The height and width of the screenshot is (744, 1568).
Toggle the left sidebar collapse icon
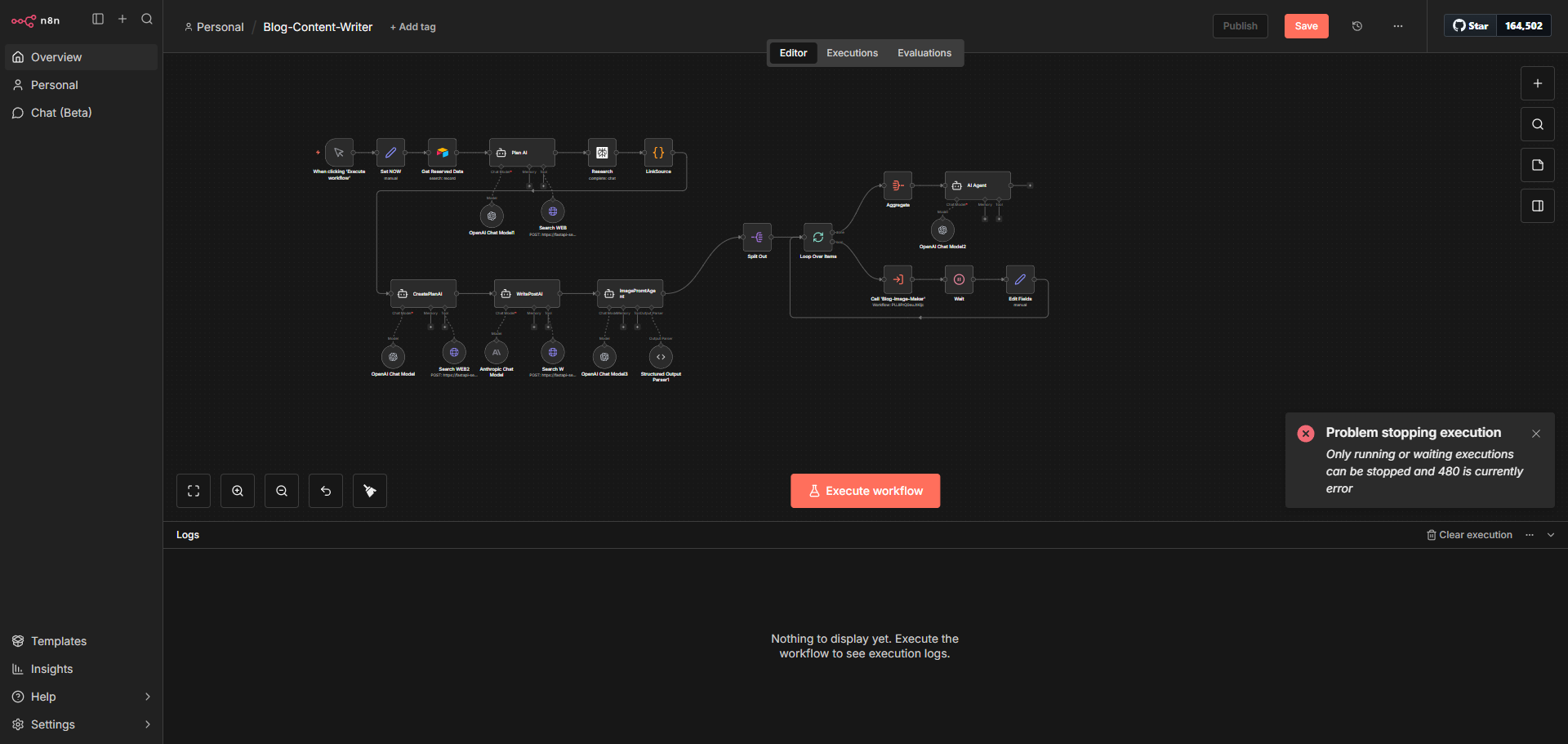point(98,19)
